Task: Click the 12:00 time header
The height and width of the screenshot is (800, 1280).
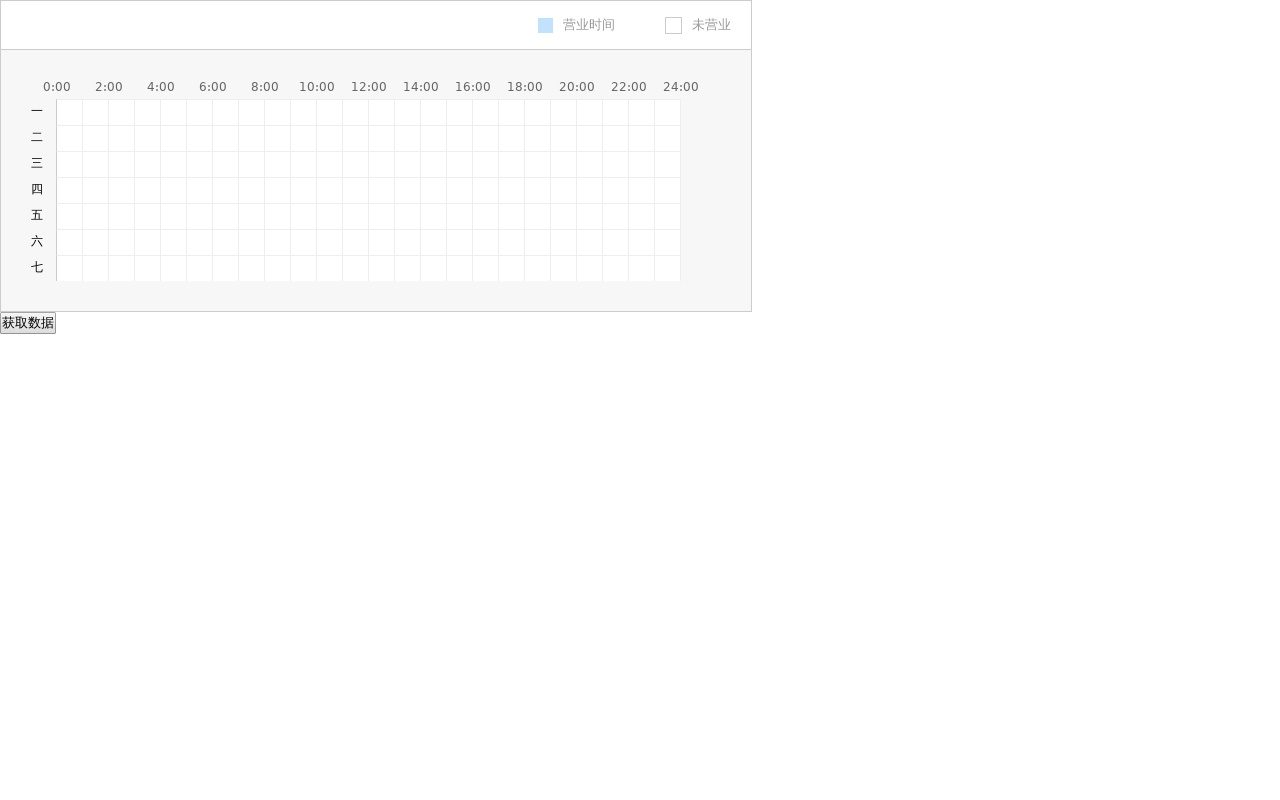Action: click(369, 87)
